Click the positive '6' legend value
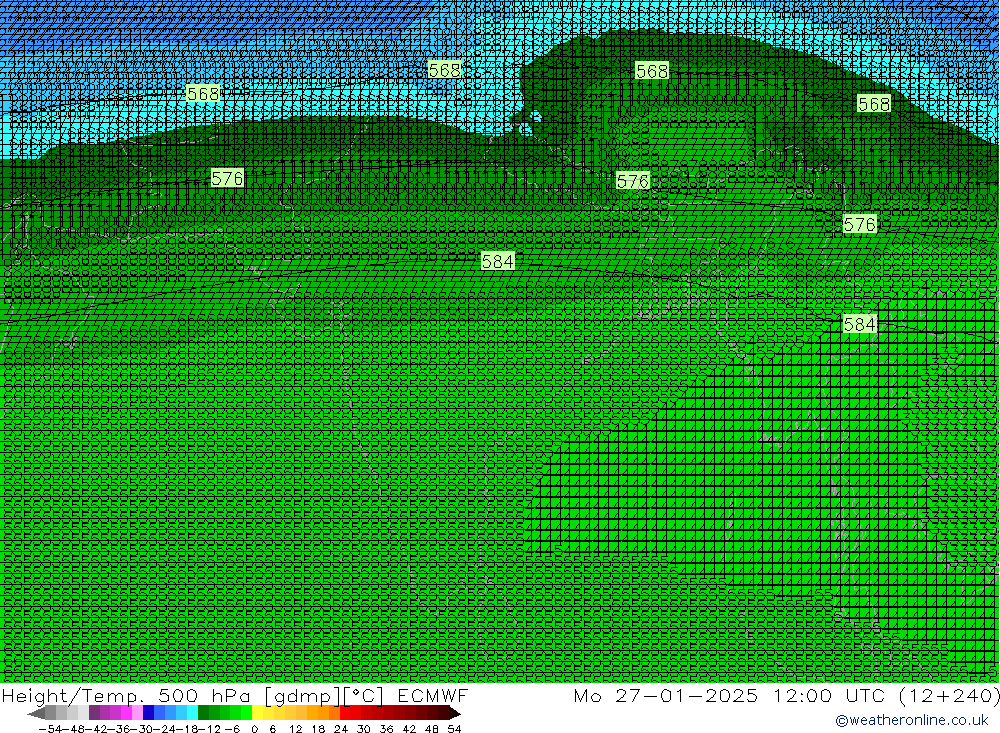 tap(272, 729)
